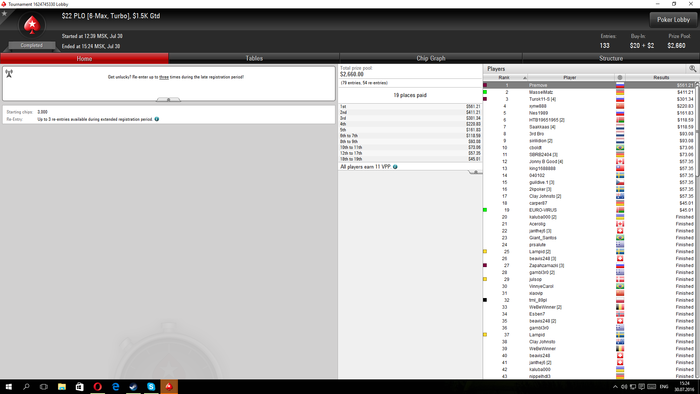Click yellow color tag beside julsop

tap(485, 279)
